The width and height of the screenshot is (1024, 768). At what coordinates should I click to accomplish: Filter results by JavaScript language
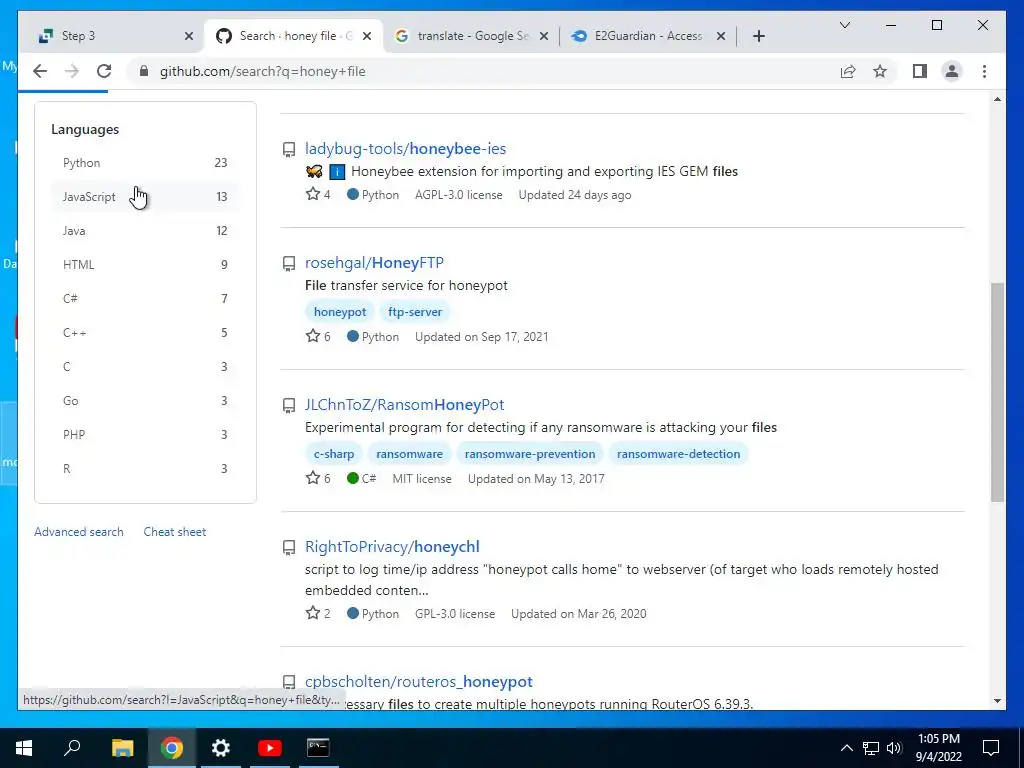click(x=145, y=197)
